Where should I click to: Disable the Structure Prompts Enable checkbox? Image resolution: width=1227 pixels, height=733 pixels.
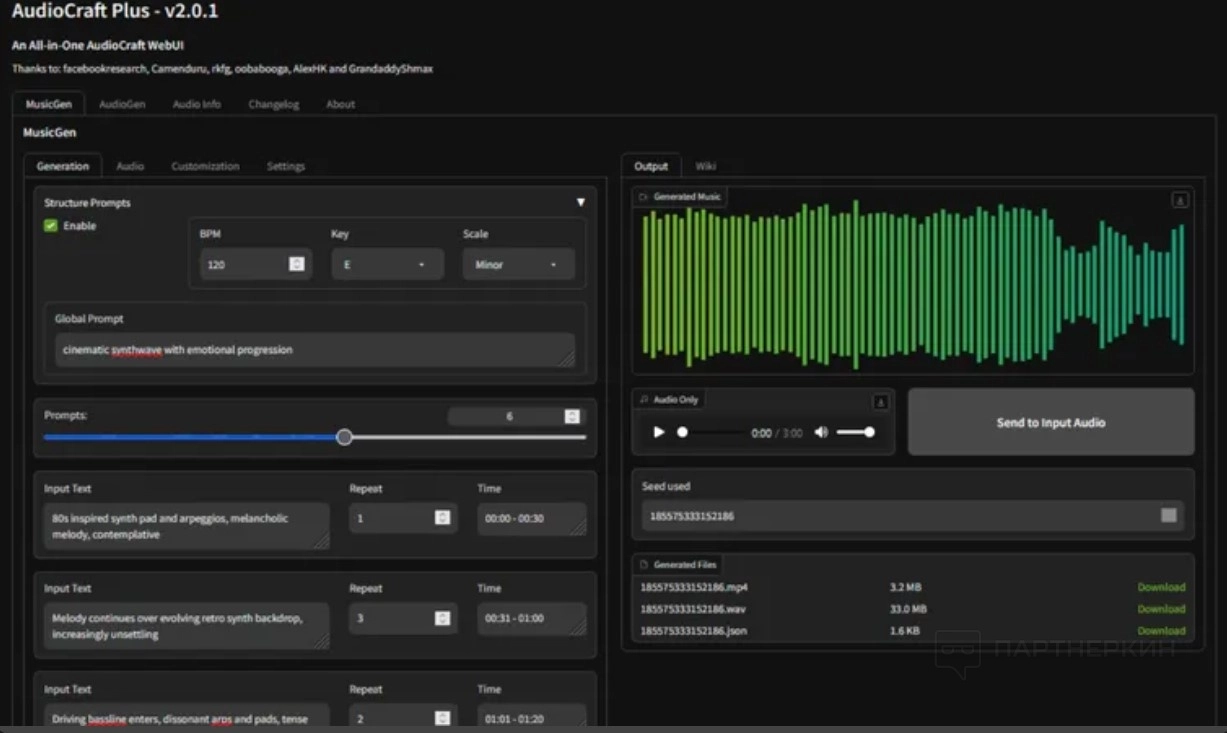pos(51,226)
